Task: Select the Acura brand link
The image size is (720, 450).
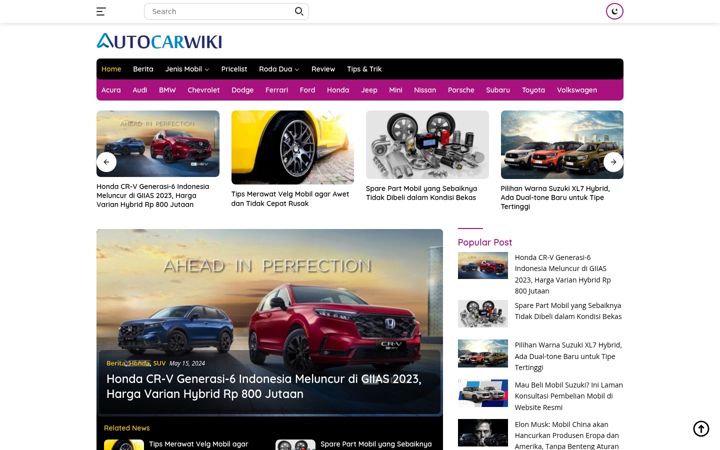Action: 111,90
